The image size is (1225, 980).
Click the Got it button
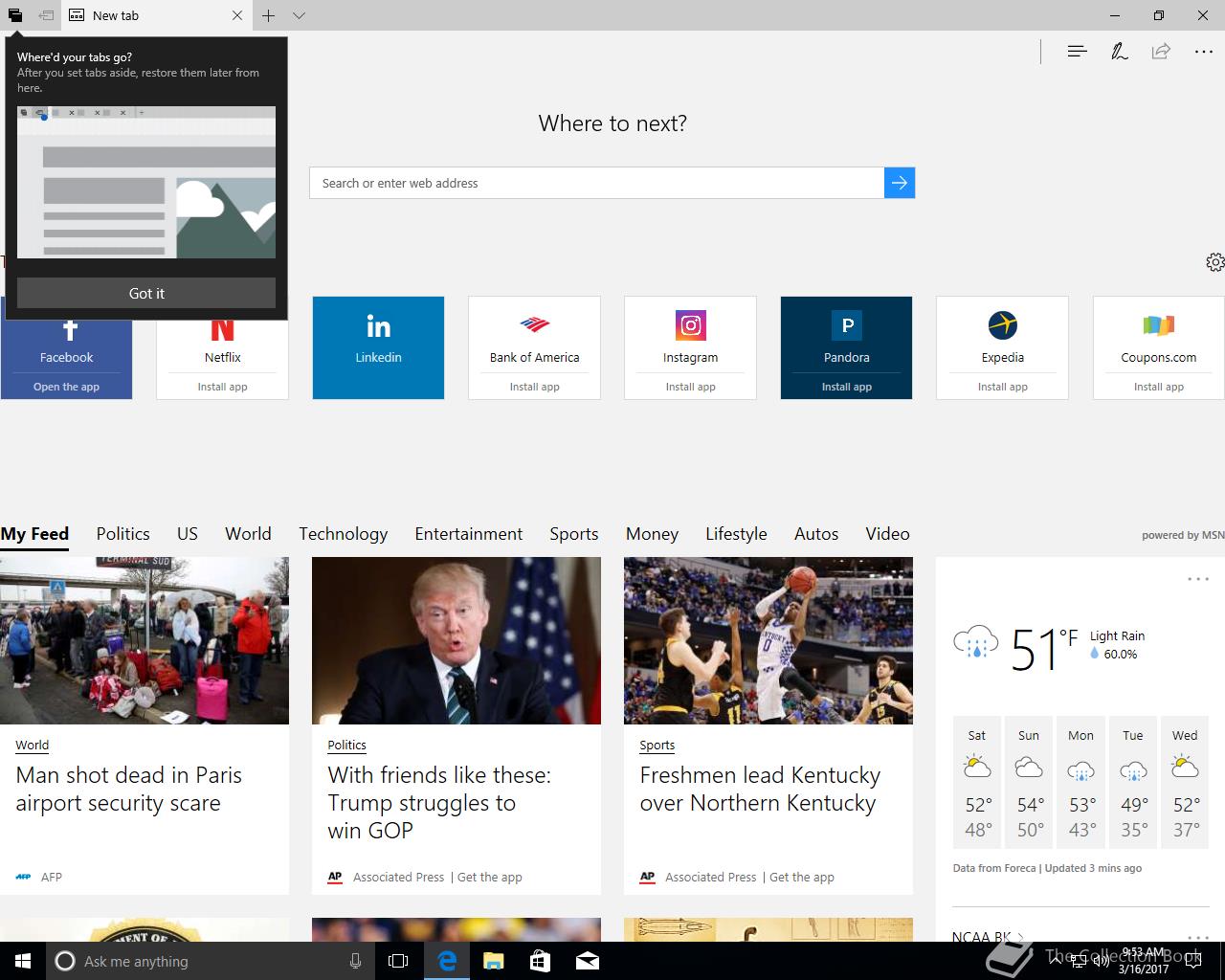tap(146, 293)
